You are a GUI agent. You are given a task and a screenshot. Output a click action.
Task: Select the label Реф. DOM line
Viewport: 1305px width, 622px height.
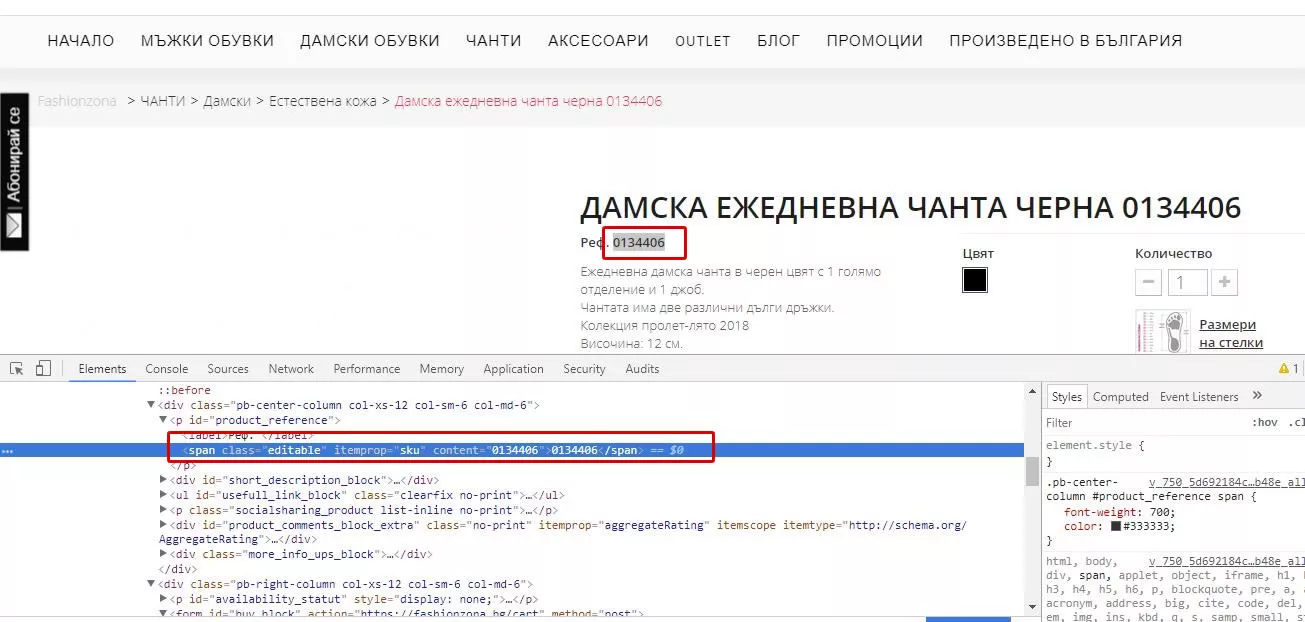pyautogui.click(x=250, y=435)
